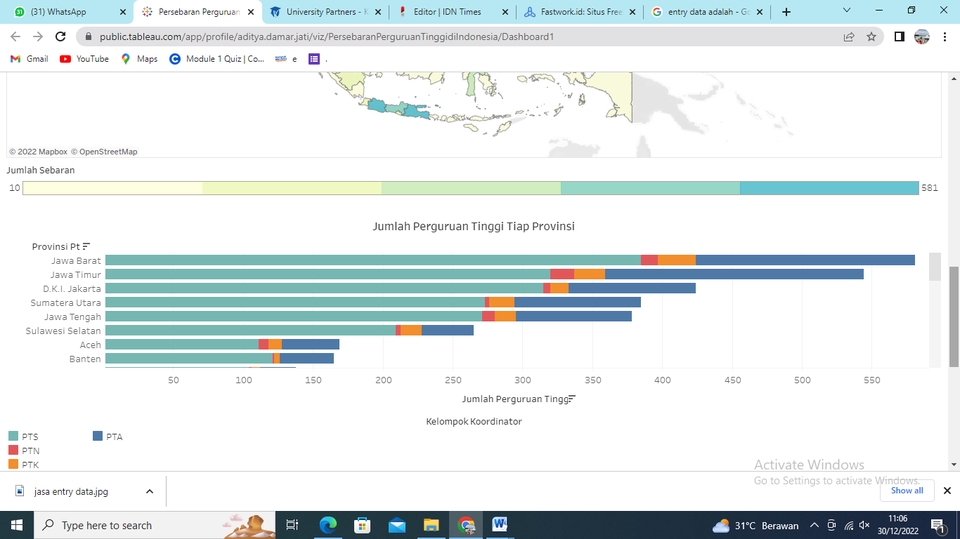This screenshot has height=539, width=960.
Task: Switch to entry data adalah Google tab
Action: [x=708, y=12]
